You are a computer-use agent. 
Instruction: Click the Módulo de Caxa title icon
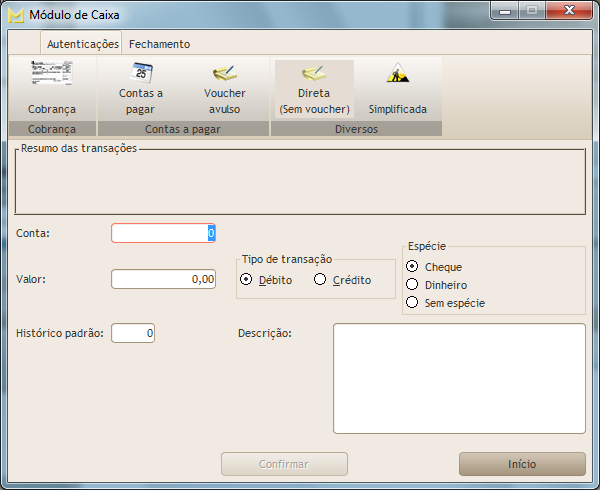(16, 15)
